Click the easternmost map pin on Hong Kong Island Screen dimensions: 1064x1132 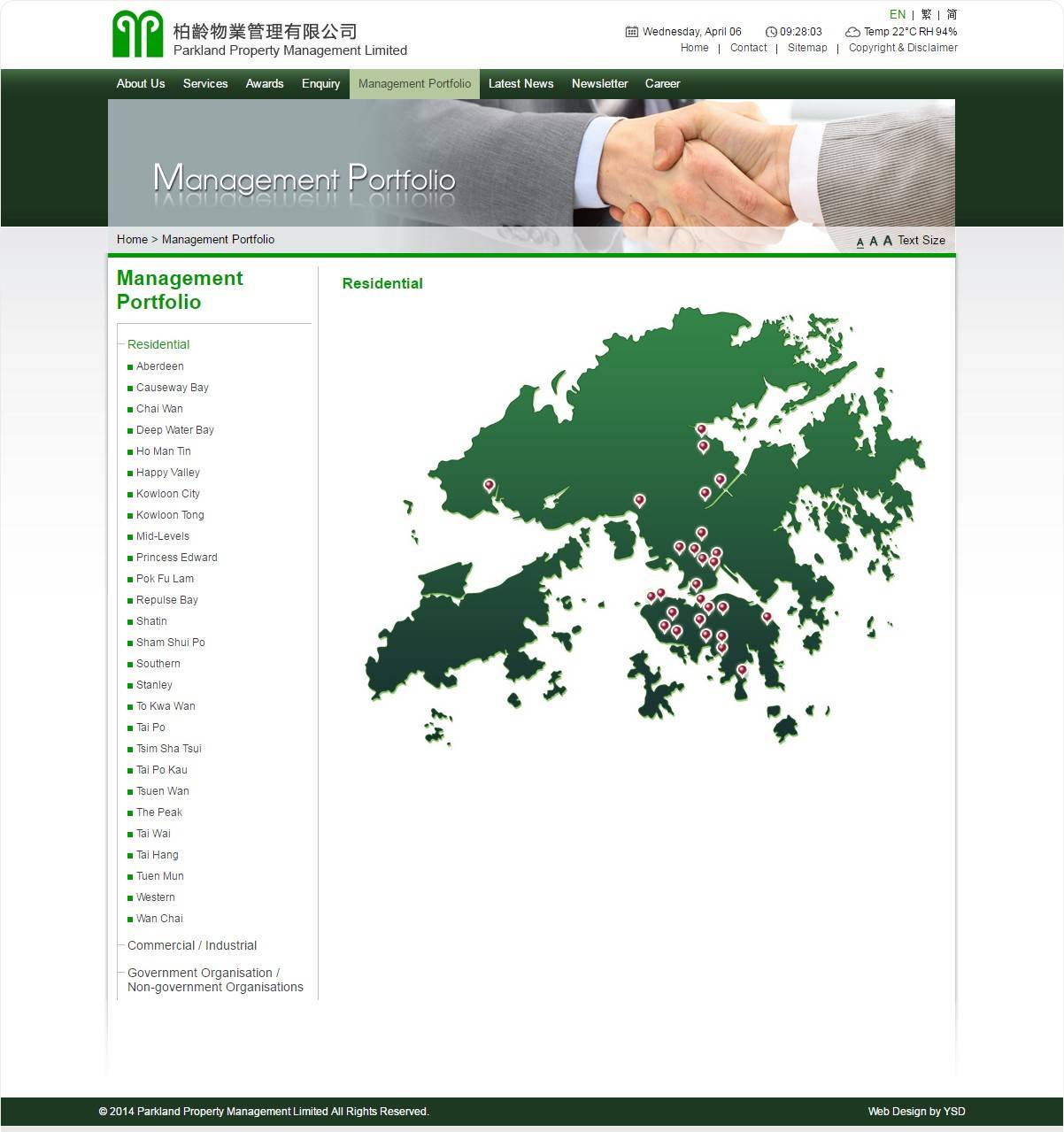coord(767,617)
